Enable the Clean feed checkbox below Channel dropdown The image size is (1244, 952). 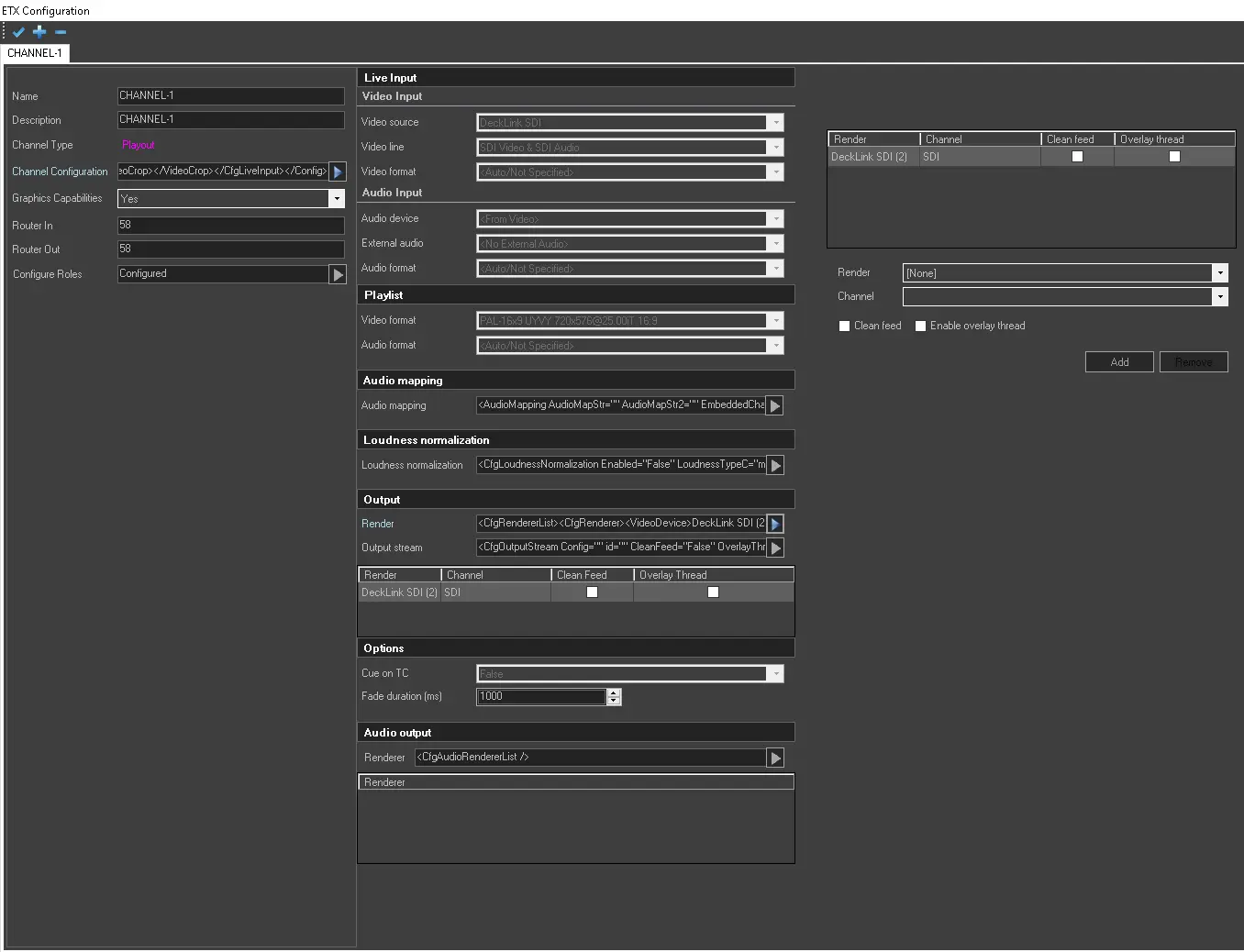point(844,327)
